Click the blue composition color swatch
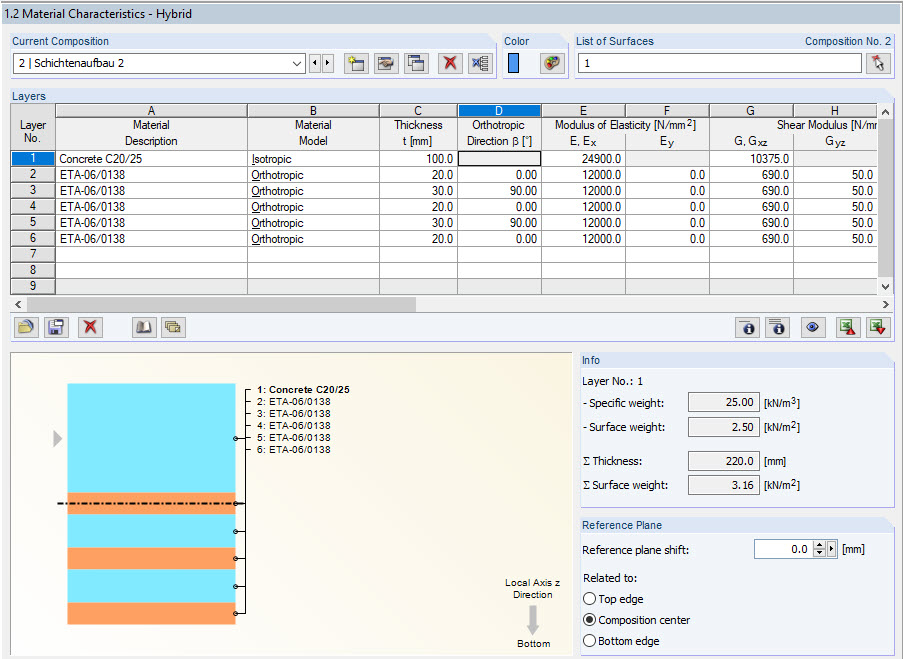 click(514, 63)
